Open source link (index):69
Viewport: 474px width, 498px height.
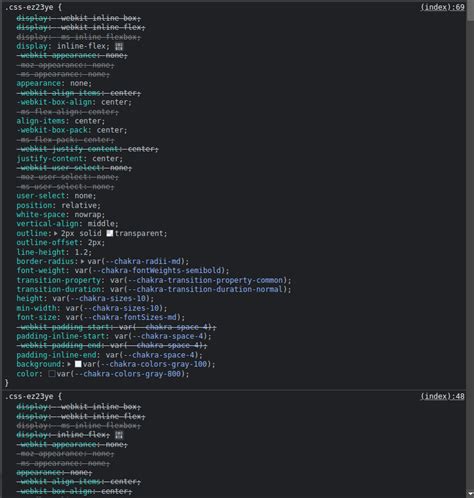click(x=442, y=7)
